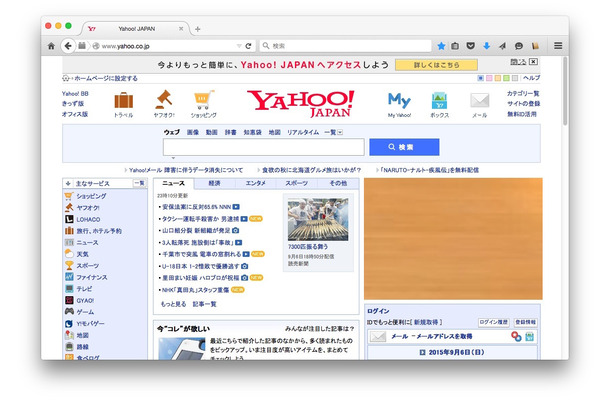
Task: Open downloads with blue arrow icon
Action: [486, 46]
